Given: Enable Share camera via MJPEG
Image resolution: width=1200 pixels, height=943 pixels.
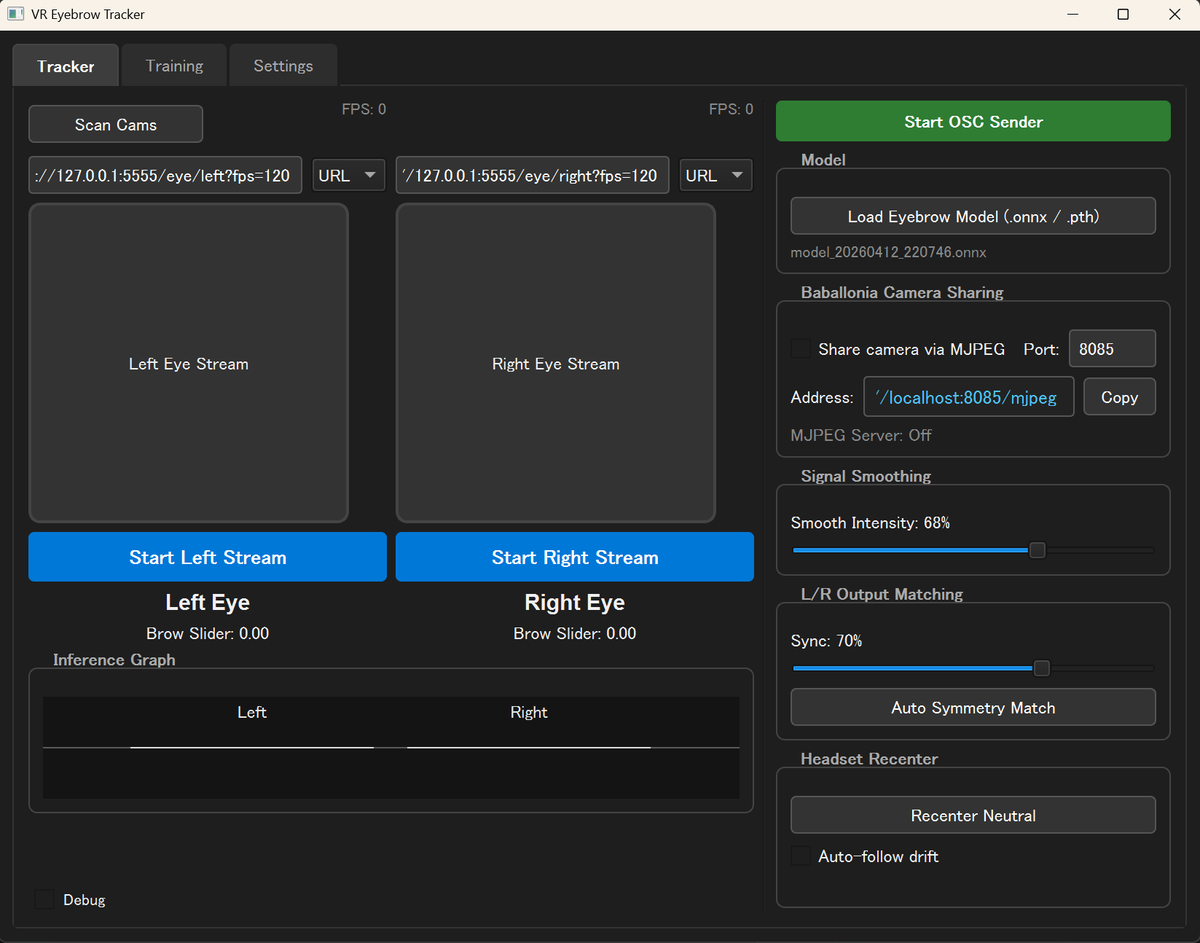Looking at the screenshot, I should [x=801, y=349].
